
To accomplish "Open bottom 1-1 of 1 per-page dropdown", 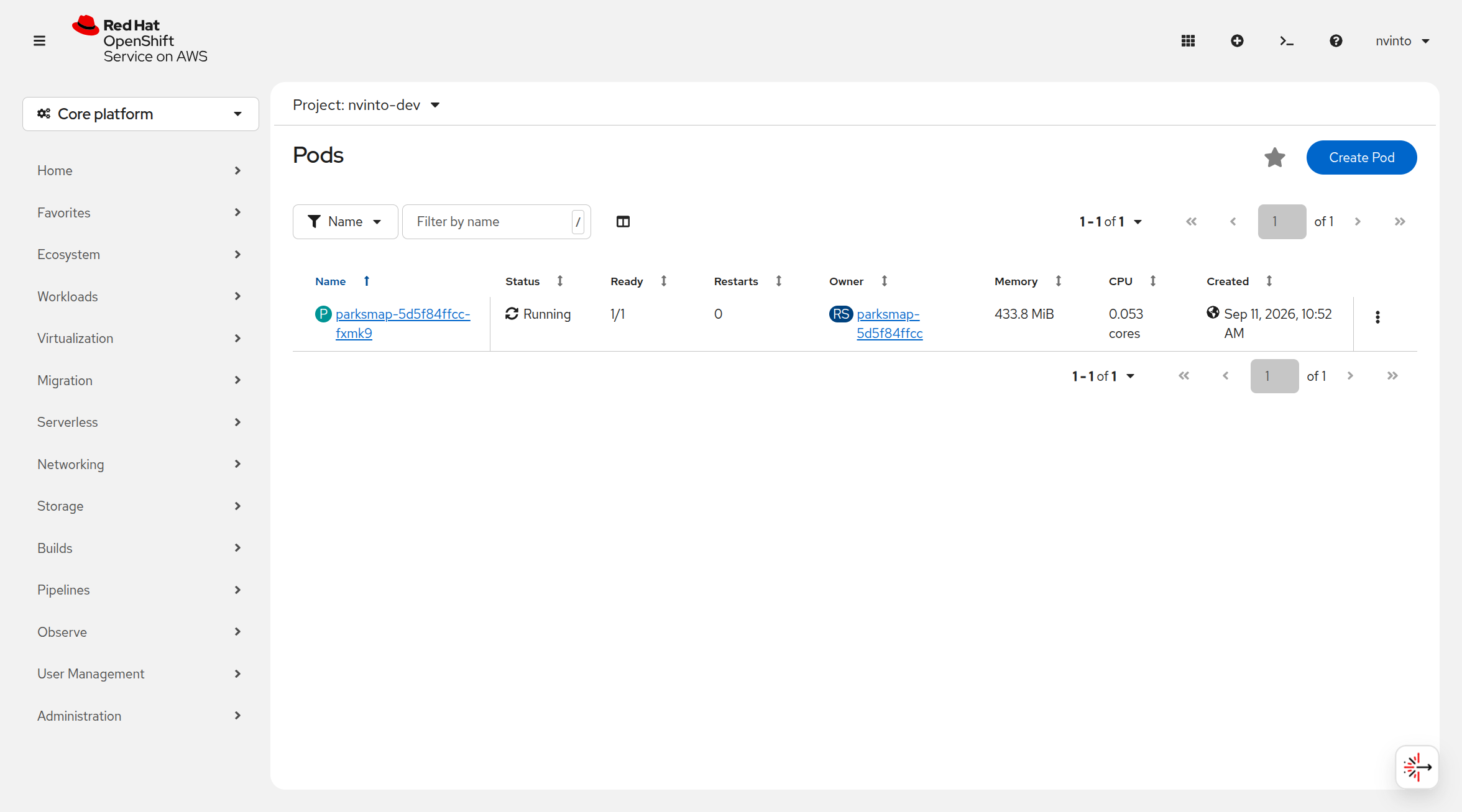I will click(x=1103, y=376).
